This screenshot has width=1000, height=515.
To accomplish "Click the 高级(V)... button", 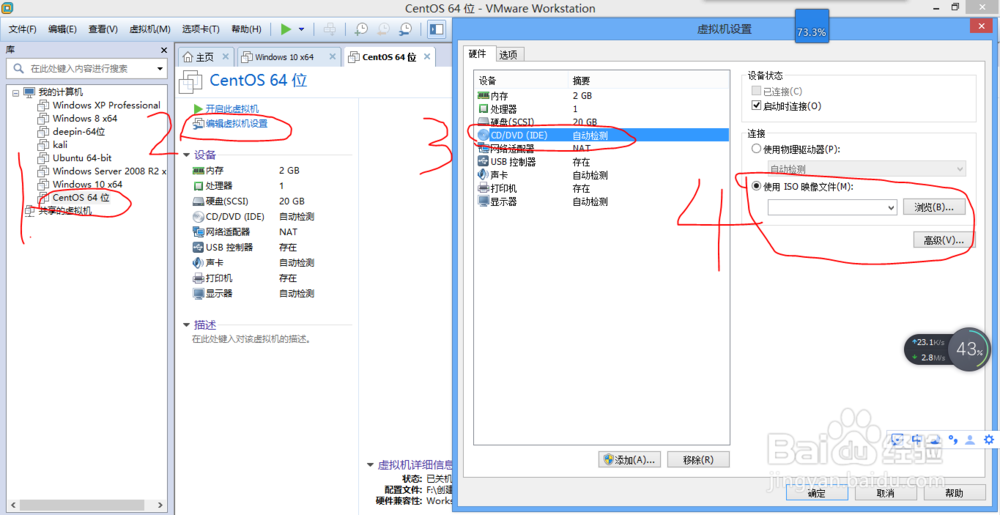I will click(x=943, y=240).
